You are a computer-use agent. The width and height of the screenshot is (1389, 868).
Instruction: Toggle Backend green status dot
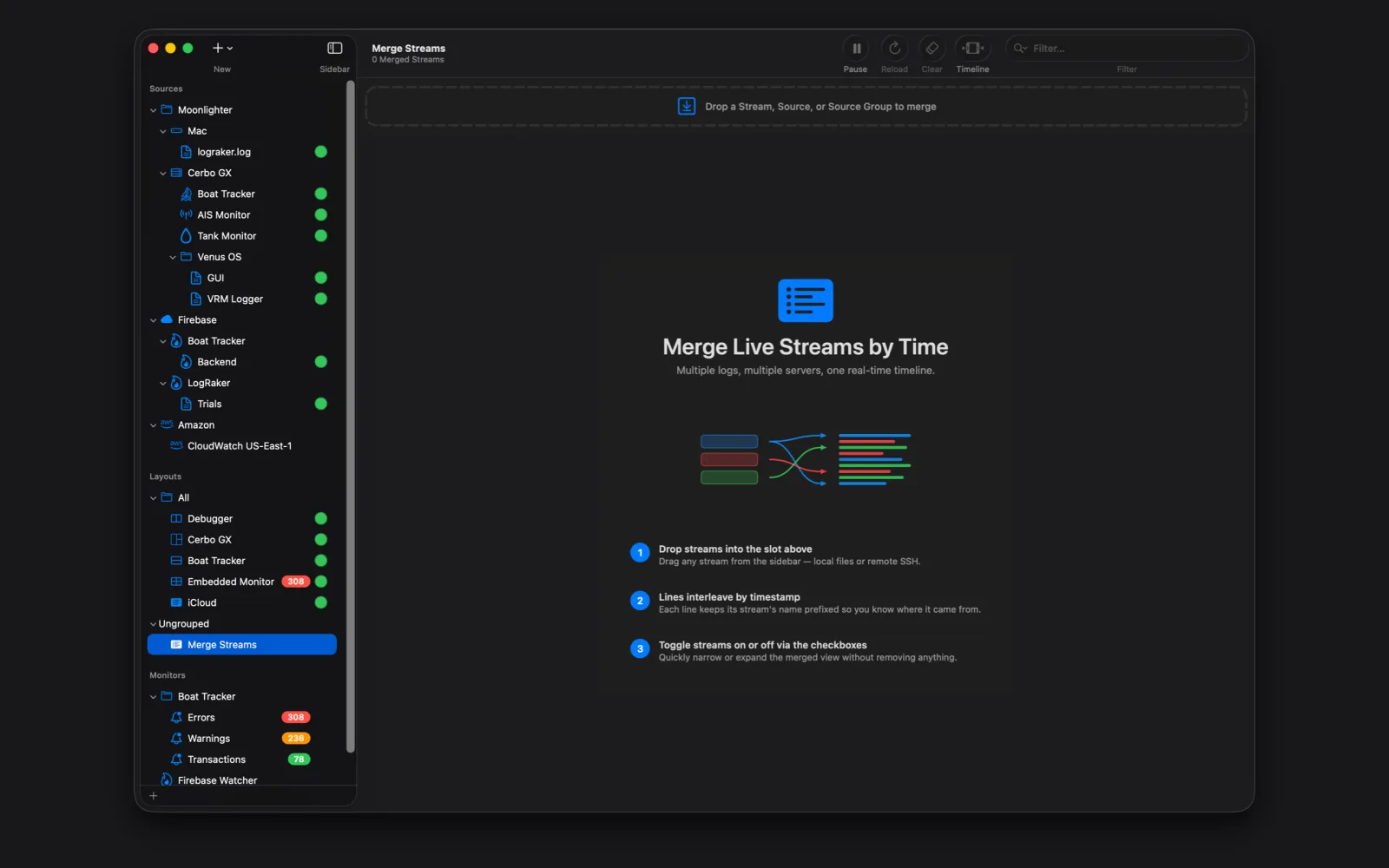pos(320,362)
